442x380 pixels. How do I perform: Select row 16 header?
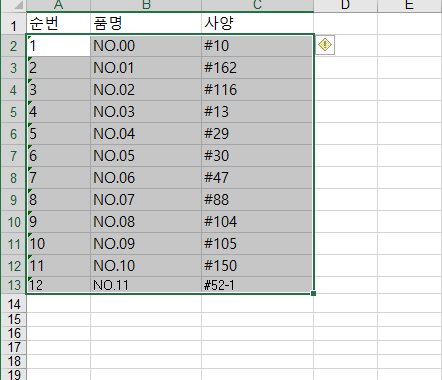(x=13, y=333)
